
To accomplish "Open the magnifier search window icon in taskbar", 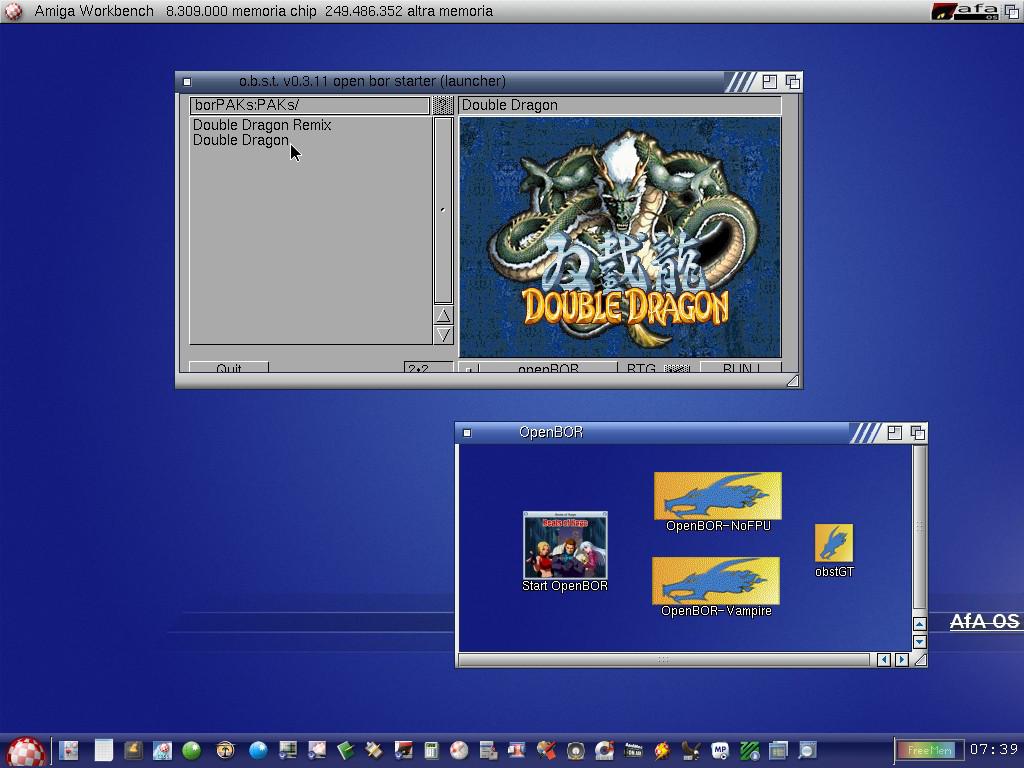I will pos(808,750).
